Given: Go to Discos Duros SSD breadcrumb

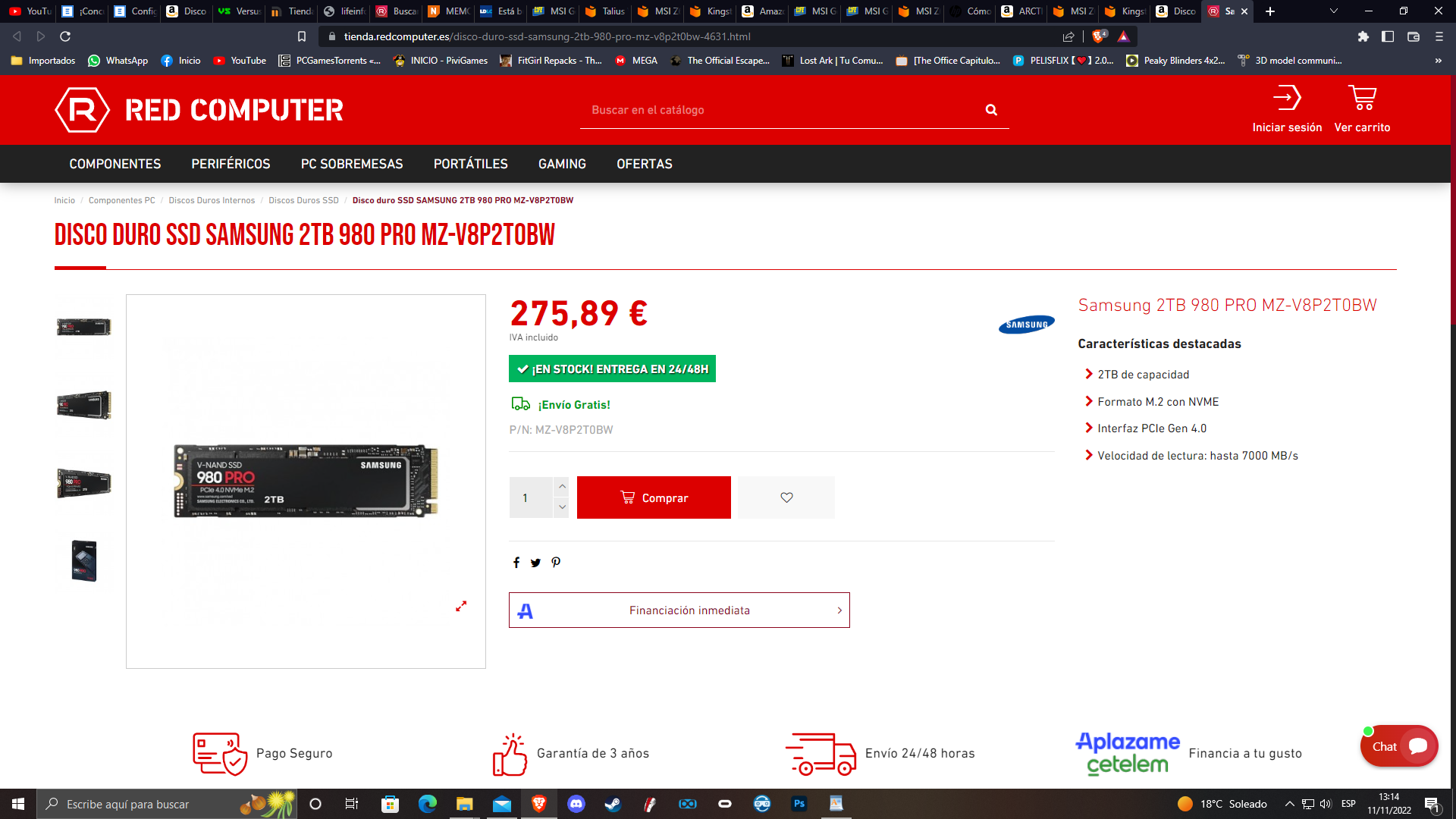Looking at the screenshot, I should [x=303, y=200].
